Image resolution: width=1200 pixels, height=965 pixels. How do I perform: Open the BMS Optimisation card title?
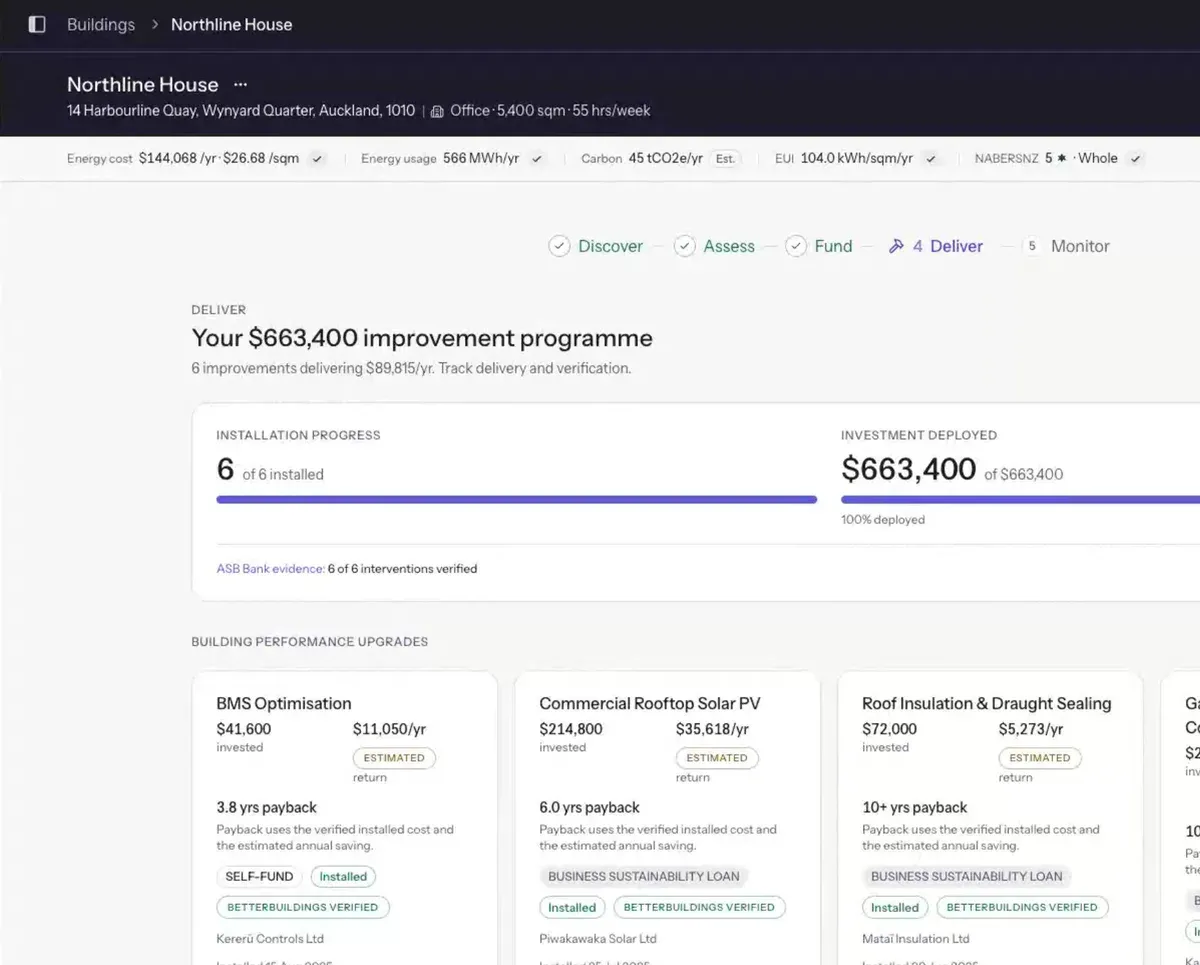pyautogui.click(x=284, y=703)
